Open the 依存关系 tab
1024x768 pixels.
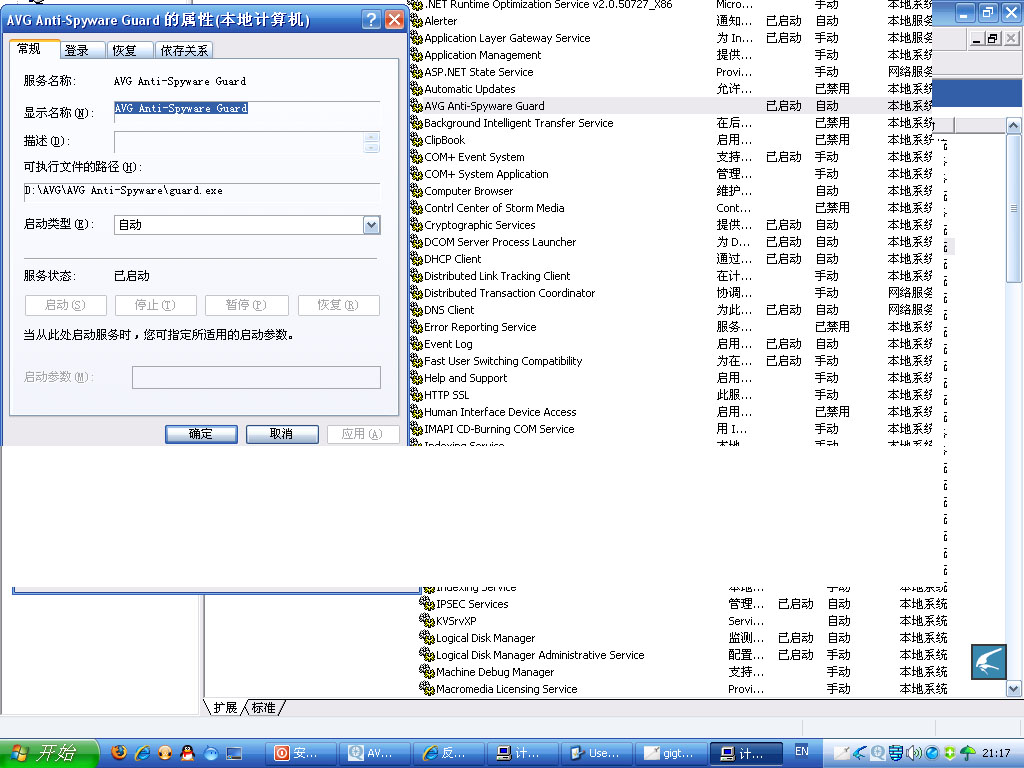(x=184, y=50)
